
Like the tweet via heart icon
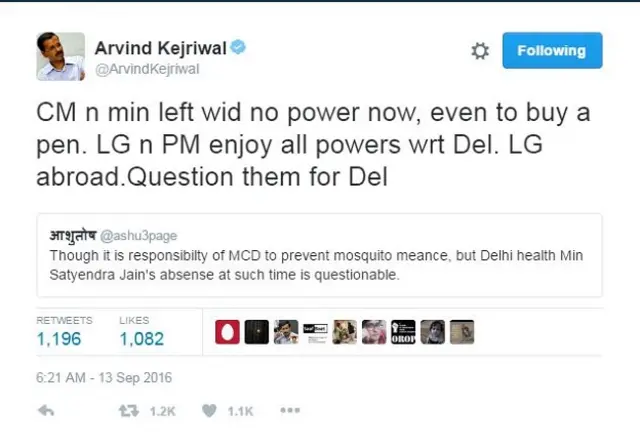pos(209,410)
